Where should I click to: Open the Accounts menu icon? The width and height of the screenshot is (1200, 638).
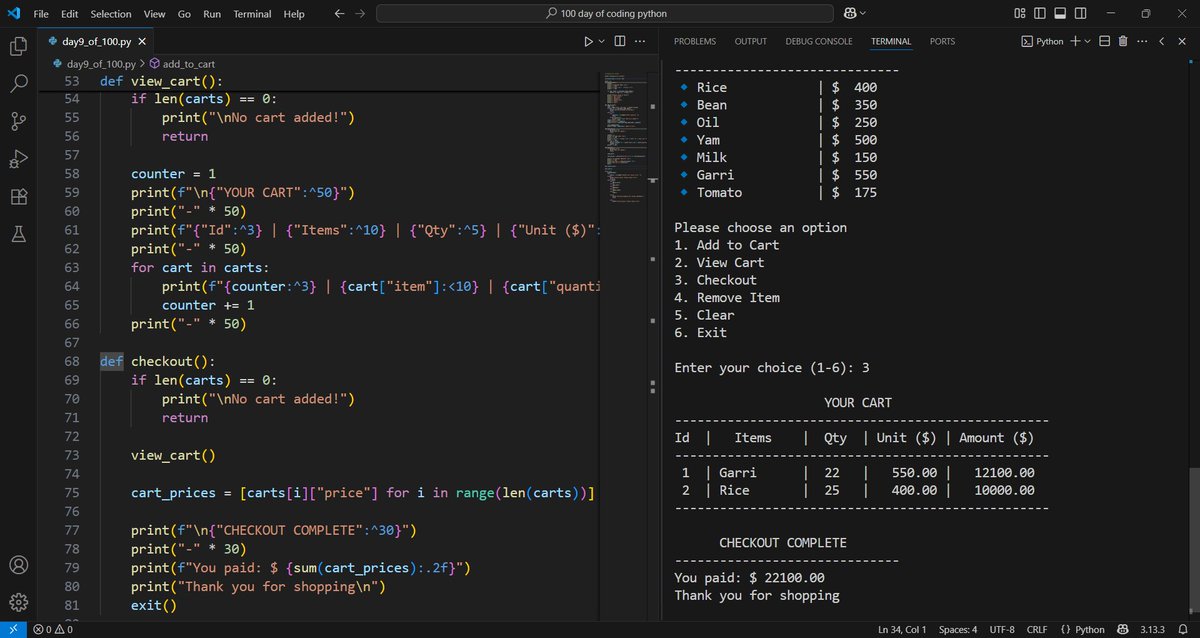pyautogui.click(x=18, y=564)
